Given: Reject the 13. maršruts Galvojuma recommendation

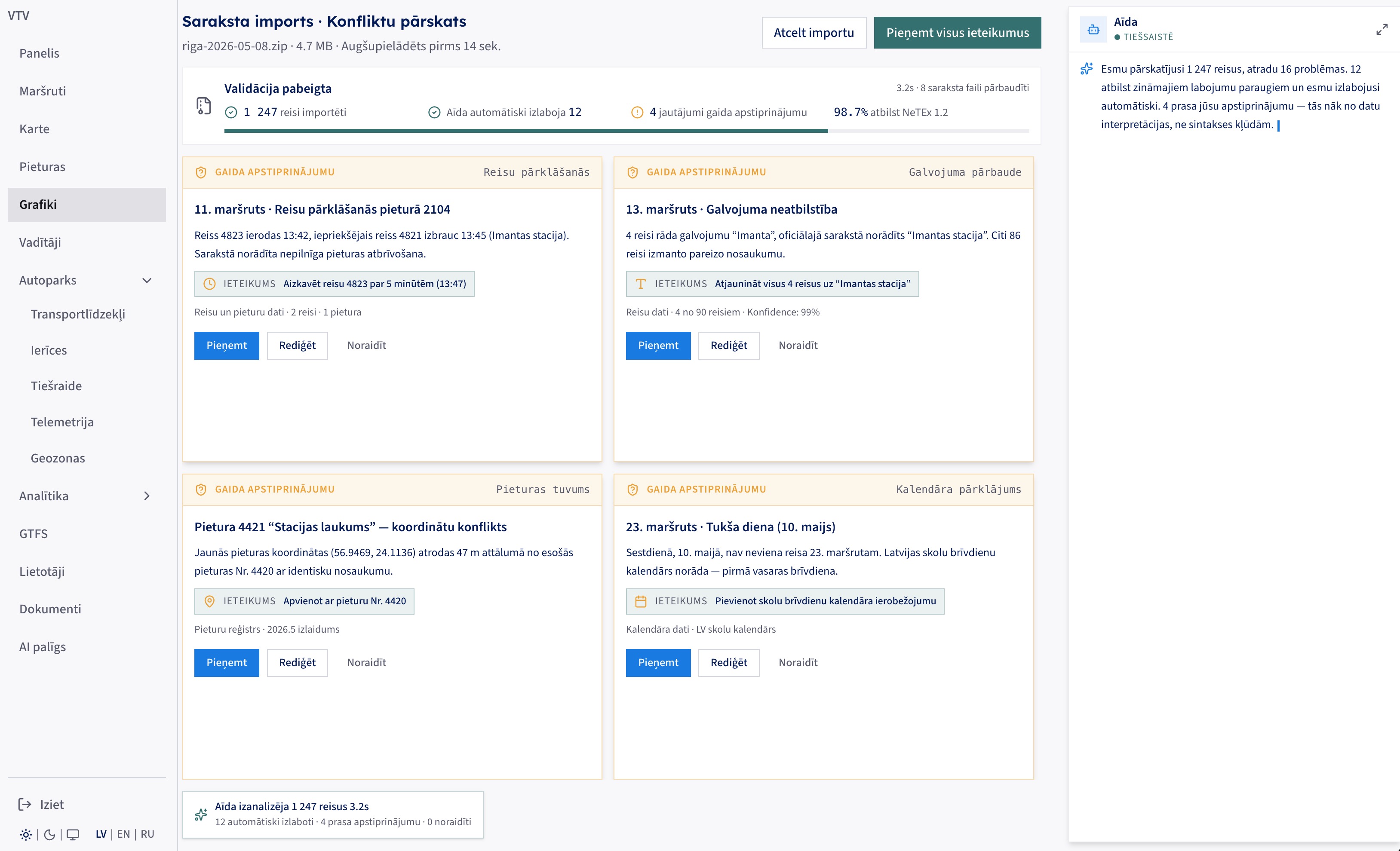Looking at the screenshot, I should click(x=798, y=346).
